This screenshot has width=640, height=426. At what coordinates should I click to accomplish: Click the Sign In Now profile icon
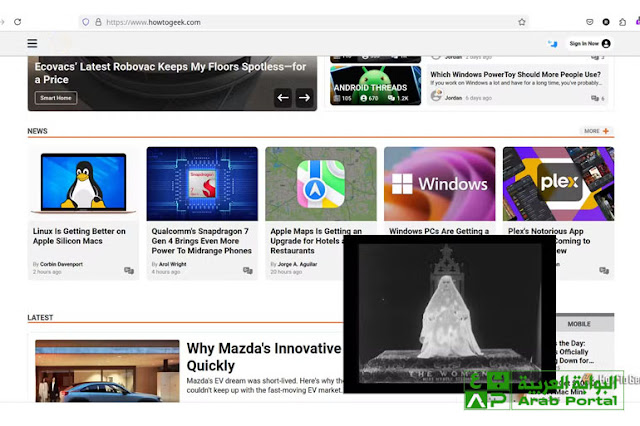(x=606, y=43)
